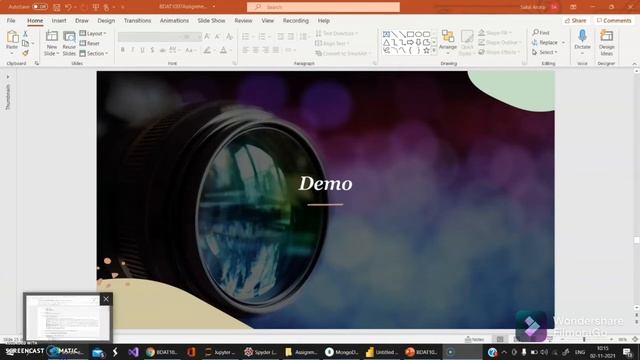Toggle Strikethrough formatting
This screenshot has width=640, height=360.
click(162, 50)
